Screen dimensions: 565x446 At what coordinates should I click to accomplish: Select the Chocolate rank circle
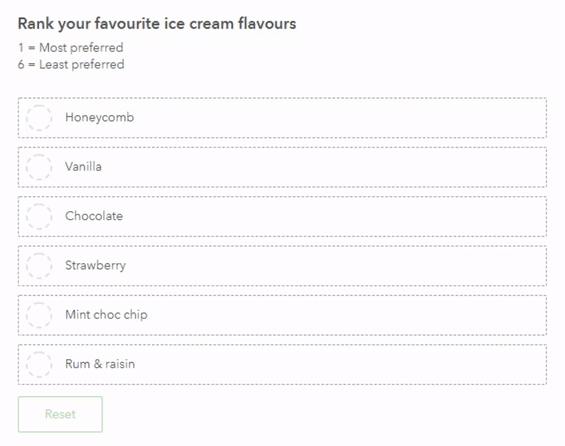39,217
